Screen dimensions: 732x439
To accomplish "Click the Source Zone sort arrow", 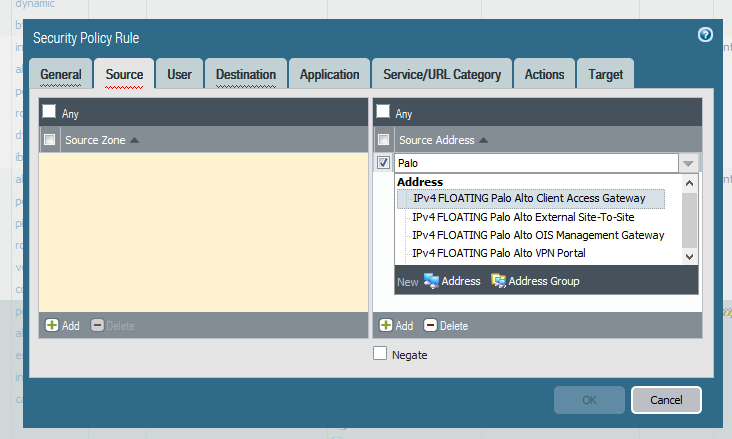I will [135, 141].
